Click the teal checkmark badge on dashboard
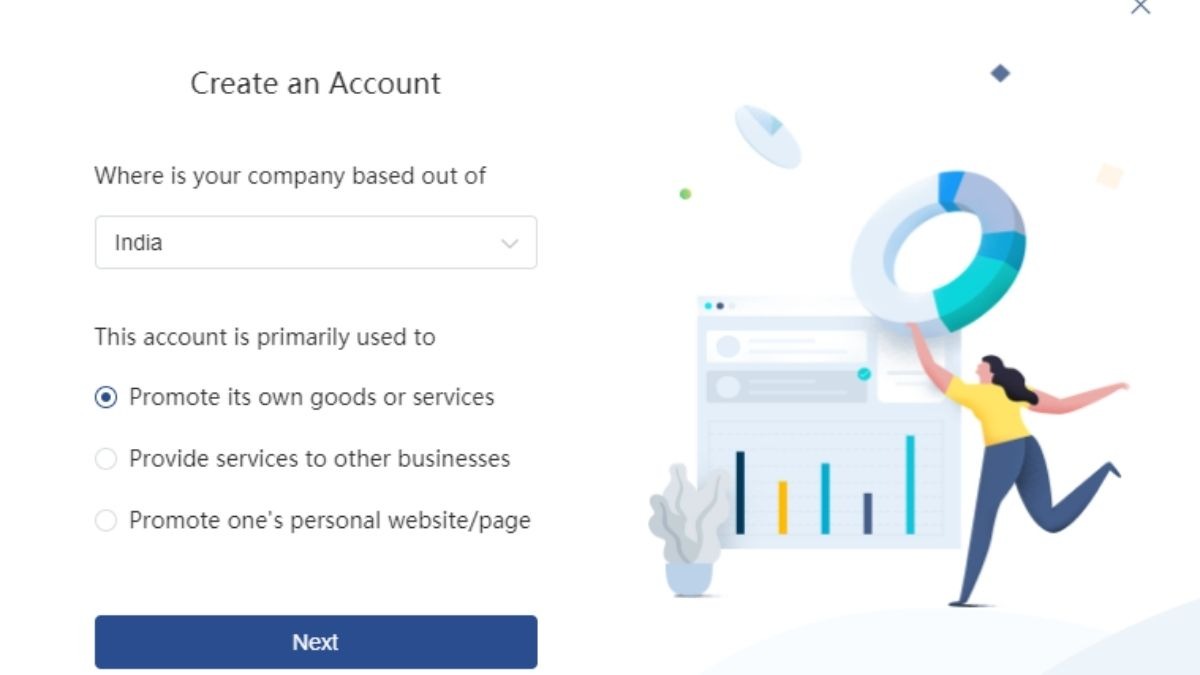Image resolution: width=1200 pixels, height=675 pixels. tap(864, 374)
